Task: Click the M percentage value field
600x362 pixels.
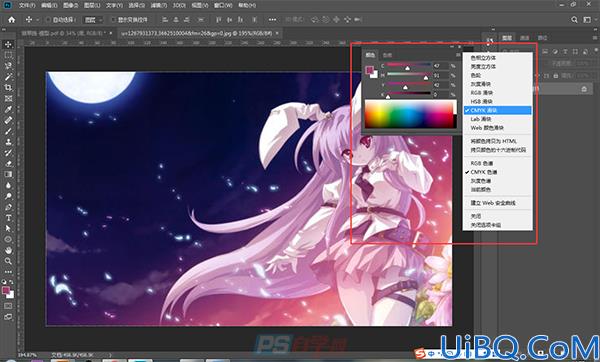Action: tap(441, 75)
